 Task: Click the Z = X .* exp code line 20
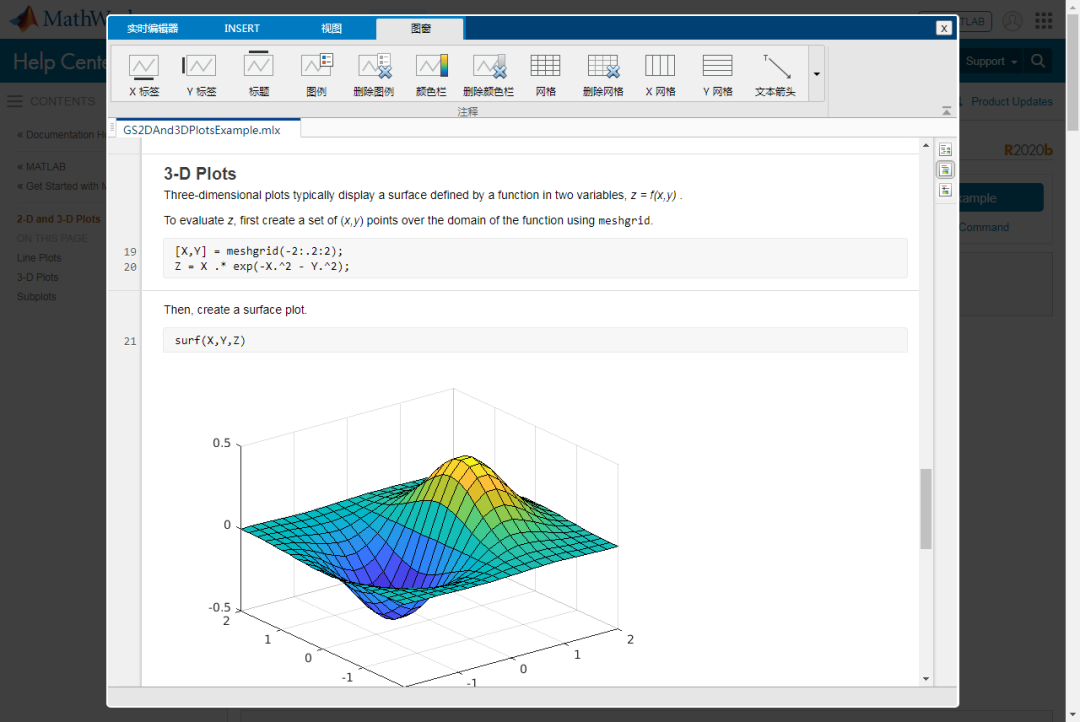click(x=262, y=266)
